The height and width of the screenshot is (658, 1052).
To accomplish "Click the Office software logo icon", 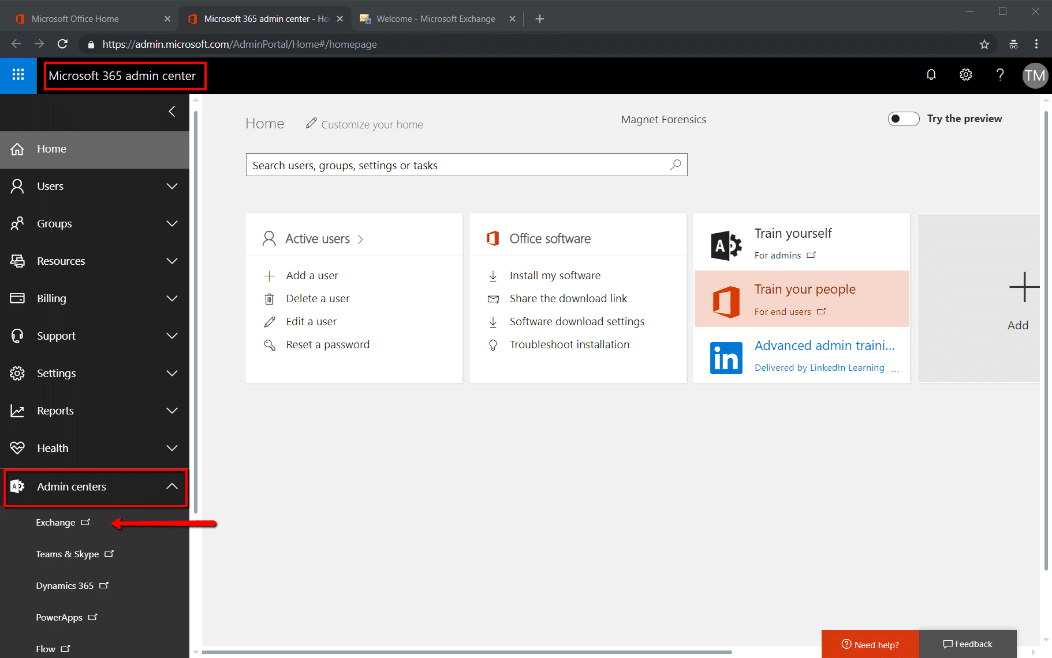I will coord(493,239).
